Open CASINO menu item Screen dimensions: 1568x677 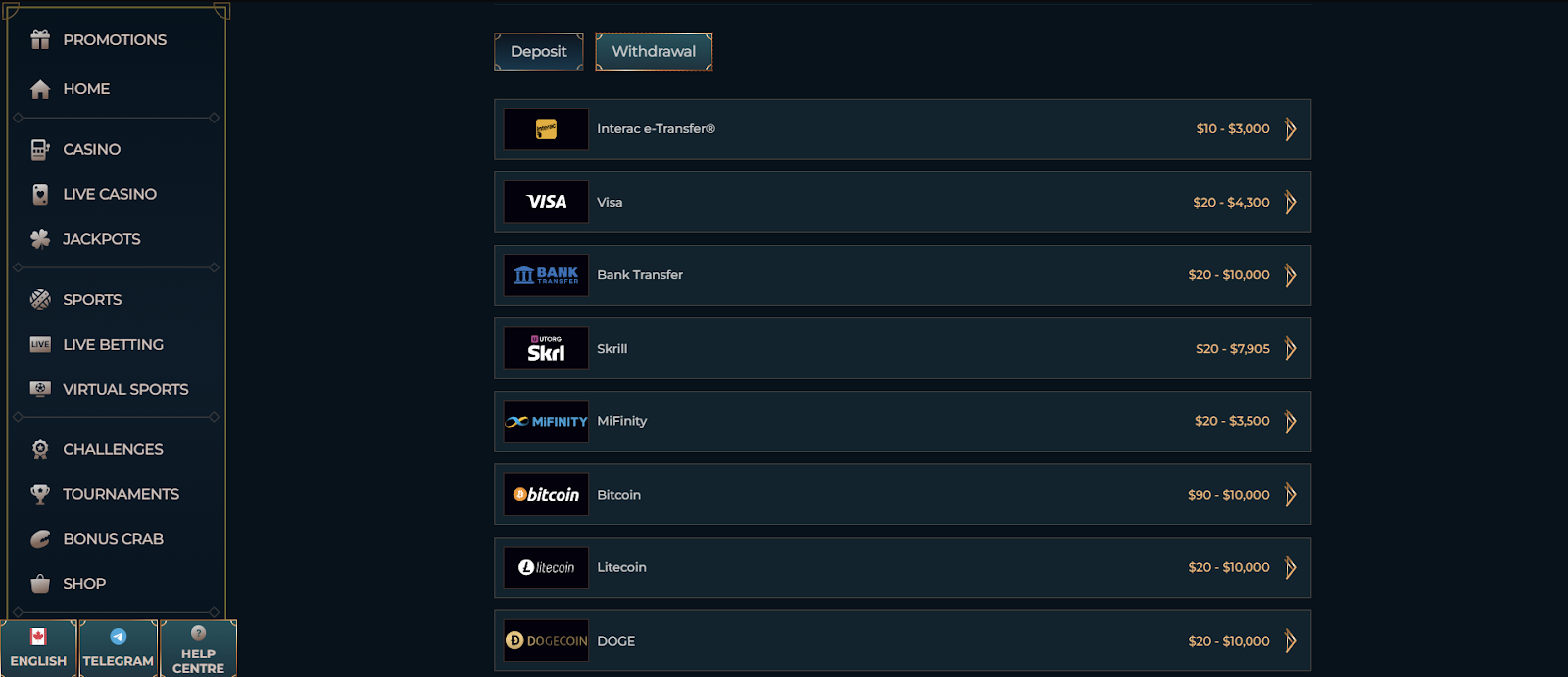(x=92, y=150)
